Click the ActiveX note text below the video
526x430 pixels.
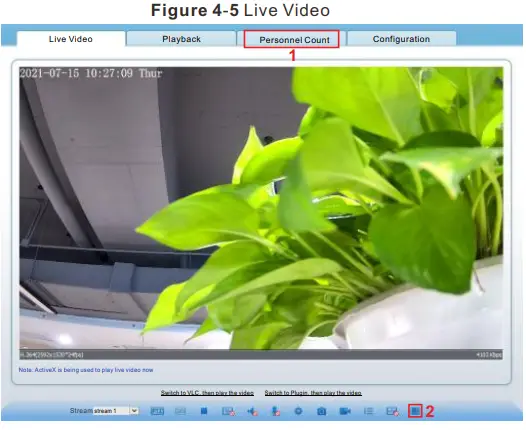(86, 370)
